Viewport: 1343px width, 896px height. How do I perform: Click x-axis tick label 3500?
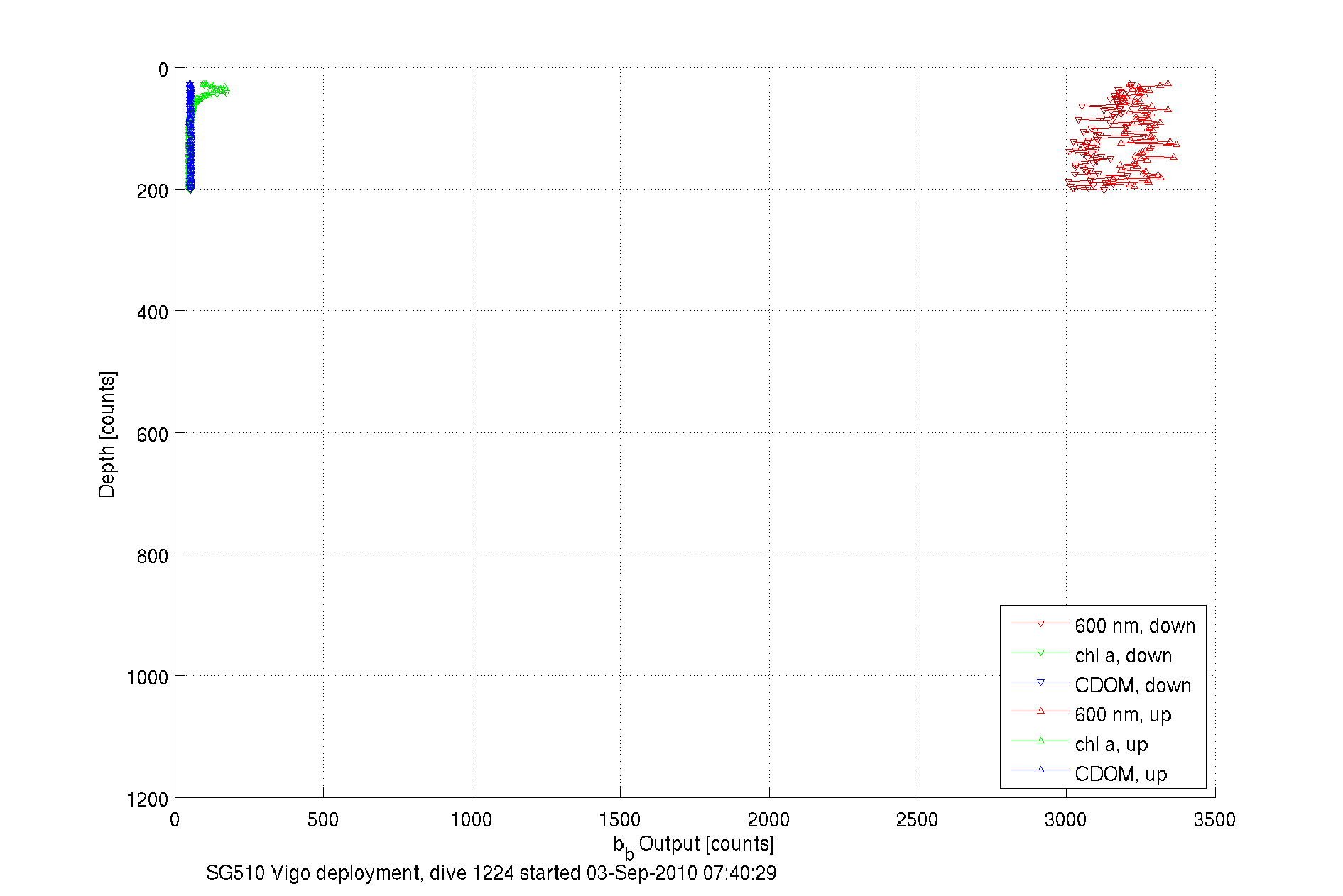(1214, 820)
